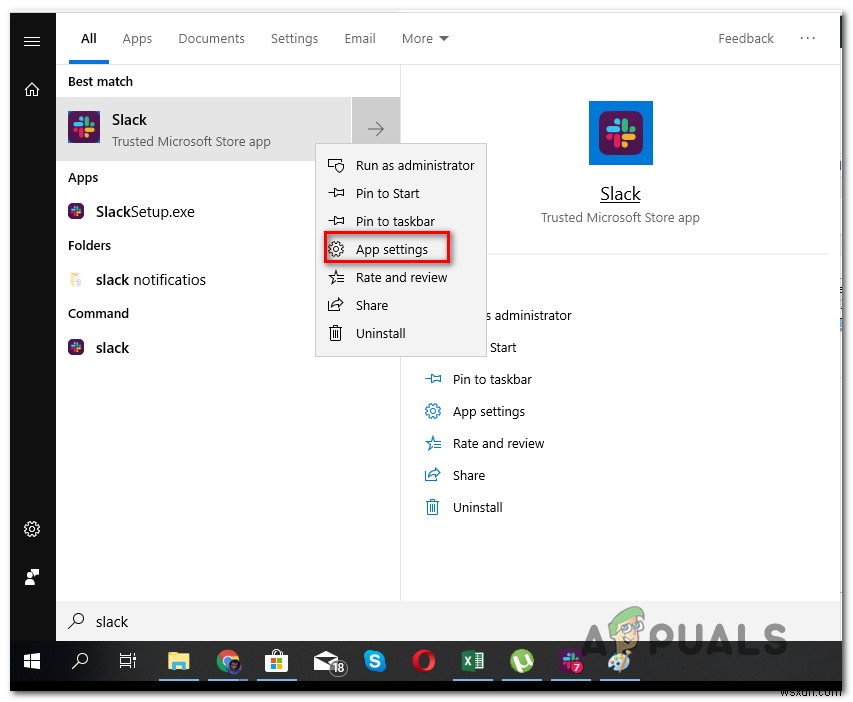
Task: Open Skype from the taskbar
Action: click(x=375, y=661)
